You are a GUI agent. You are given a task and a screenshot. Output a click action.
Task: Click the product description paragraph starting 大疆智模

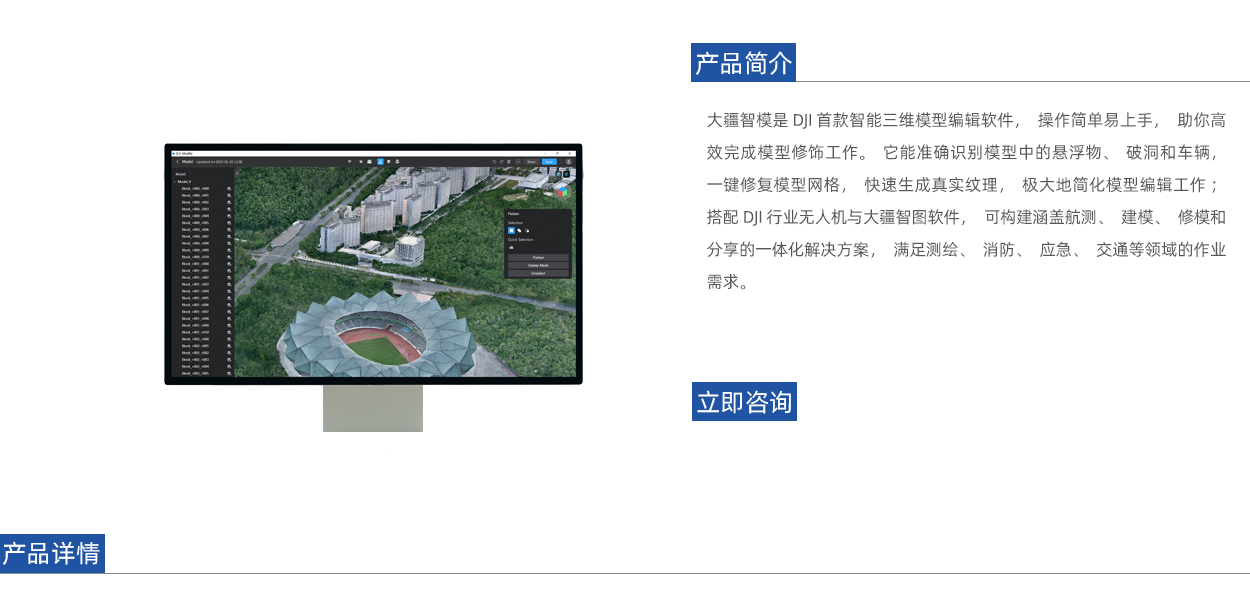[966, 201]
